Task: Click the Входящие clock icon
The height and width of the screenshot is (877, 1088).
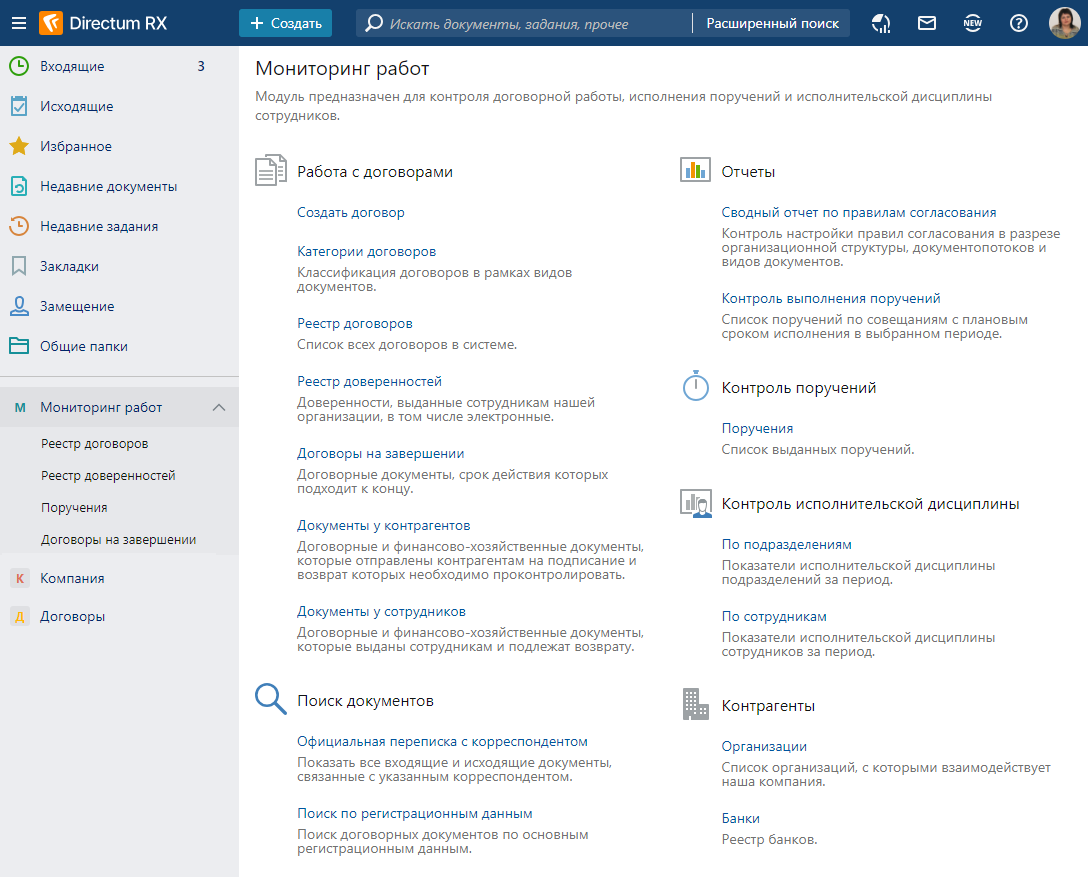Action: point(19,67)
